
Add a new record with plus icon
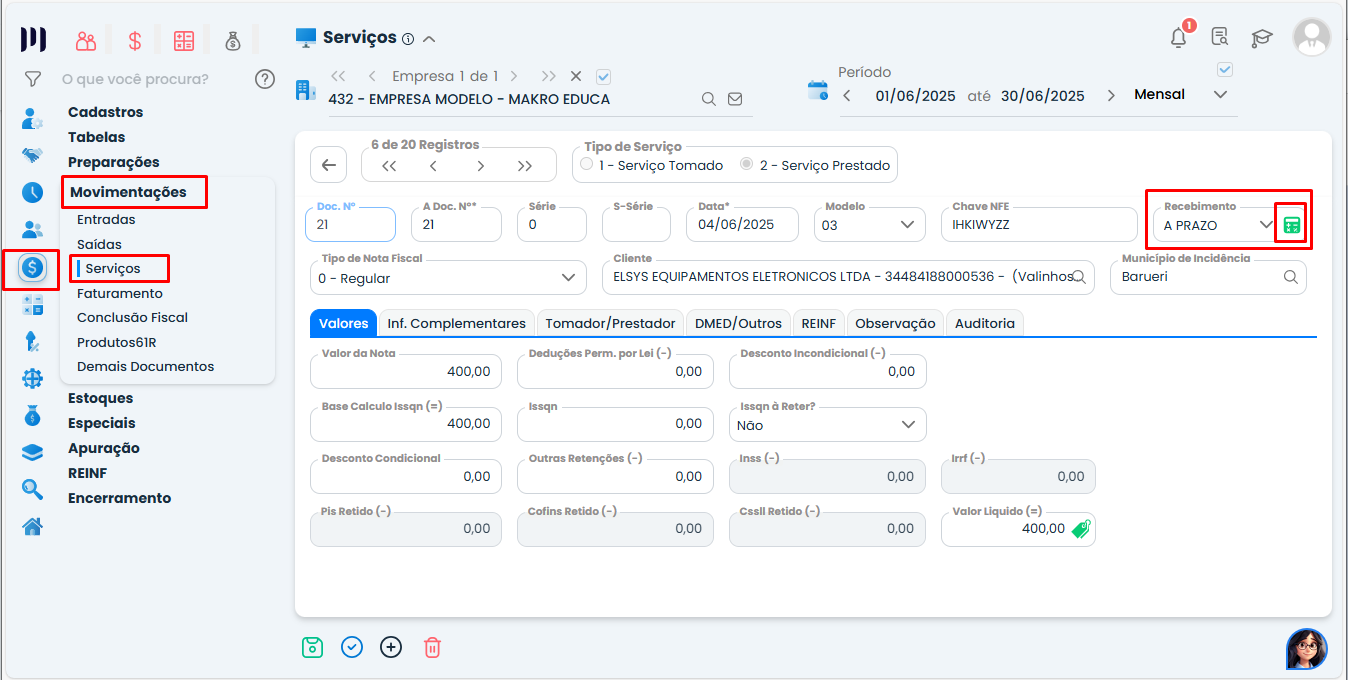pos(391,647)
